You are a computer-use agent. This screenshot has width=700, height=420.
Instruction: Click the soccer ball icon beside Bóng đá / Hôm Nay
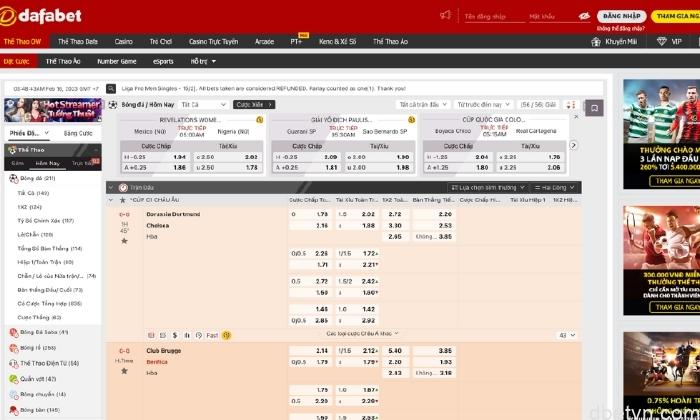pos(112,104)
